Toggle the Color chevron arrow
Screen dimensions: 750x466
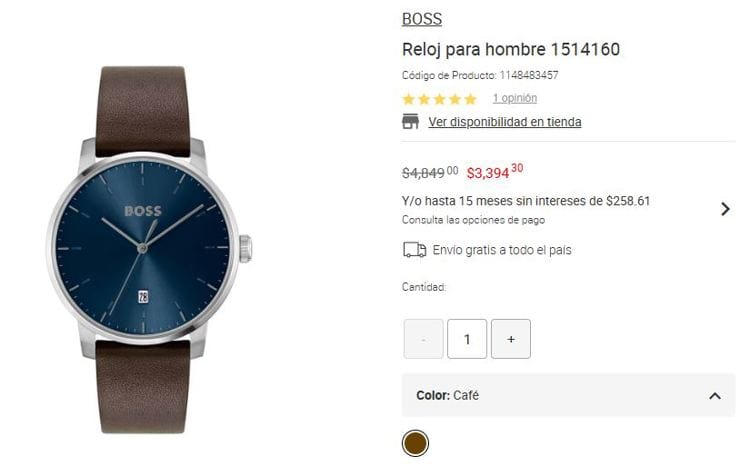click(x=715, y=396)
